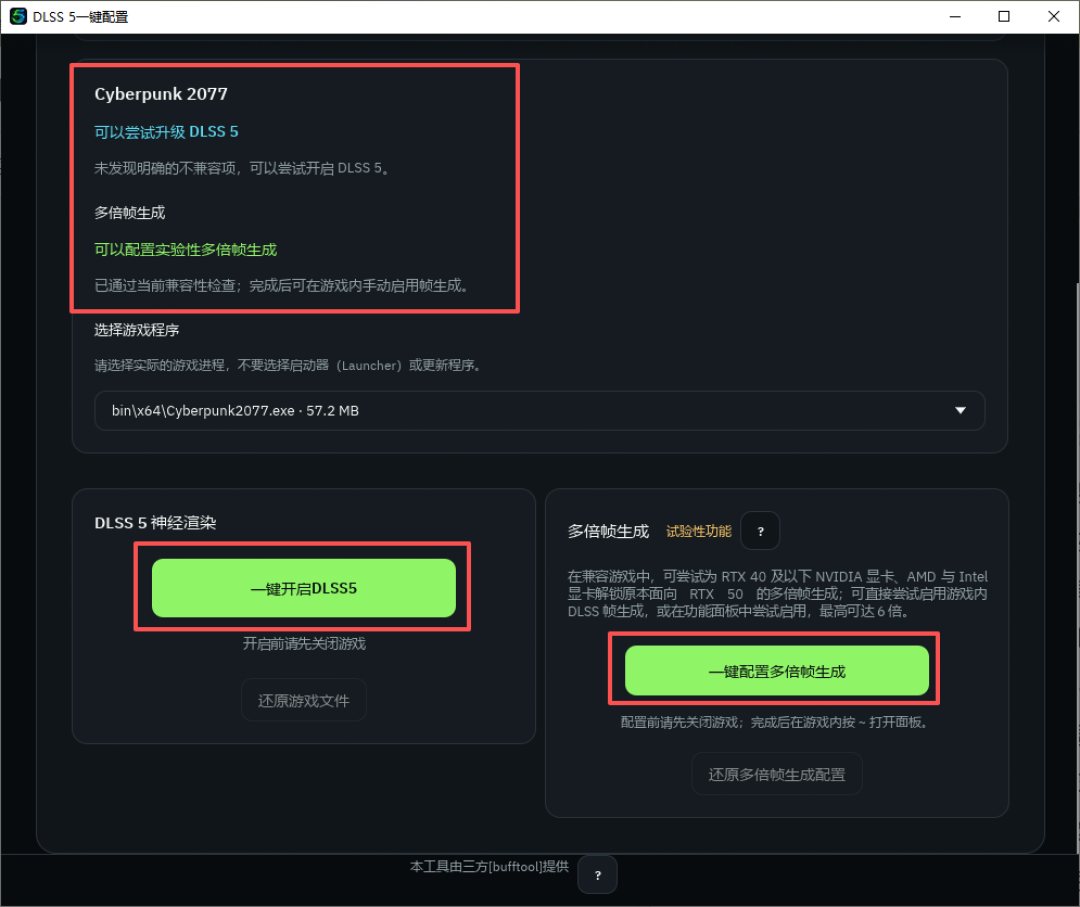
Task: Click the RTX 40 multi-frame generation description
Action: point(777,594)
